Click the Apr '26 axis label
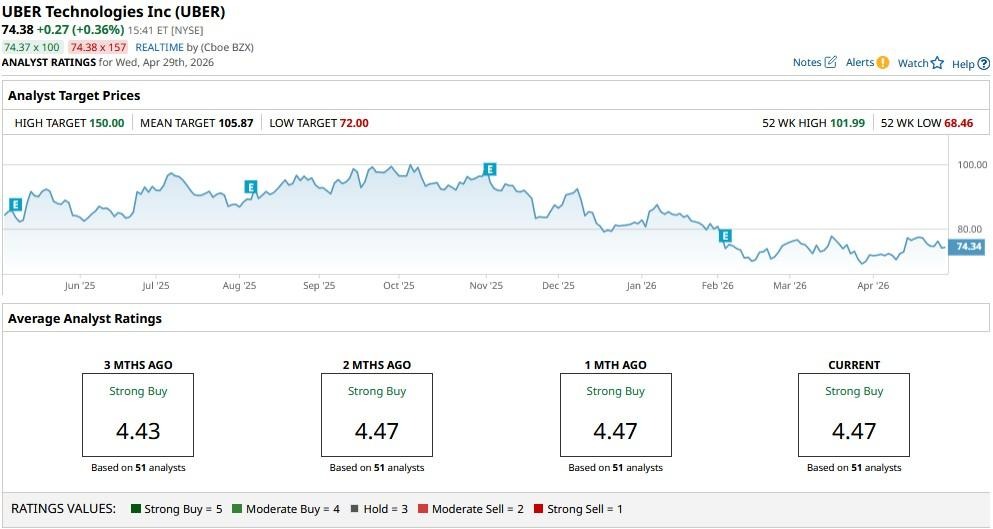Viewport: 993px width, 529px height. tap(873, 286)
